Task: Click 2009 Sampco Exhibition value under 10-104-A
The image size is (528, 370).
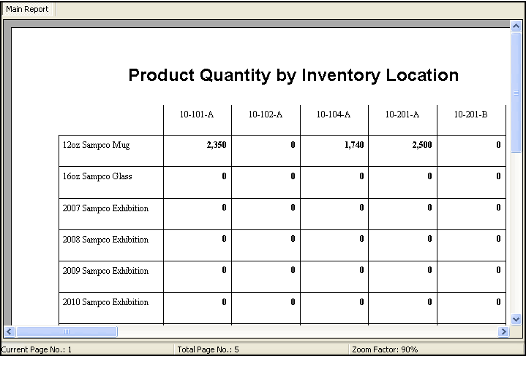Action: point(362,270)
